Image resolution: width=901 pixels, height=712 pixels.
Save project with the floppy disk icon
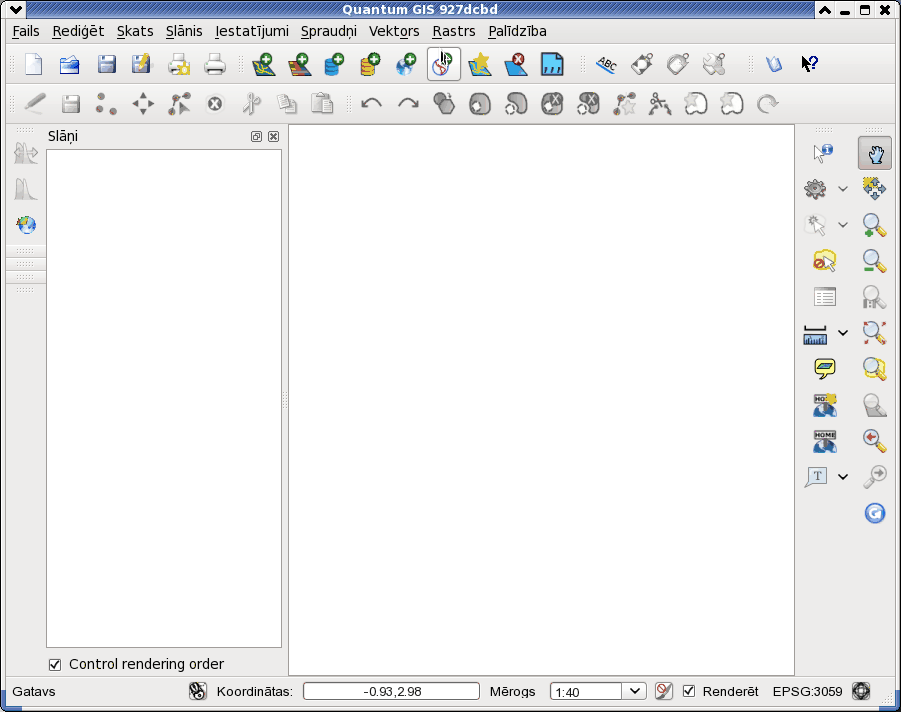(x=107, y=64)
